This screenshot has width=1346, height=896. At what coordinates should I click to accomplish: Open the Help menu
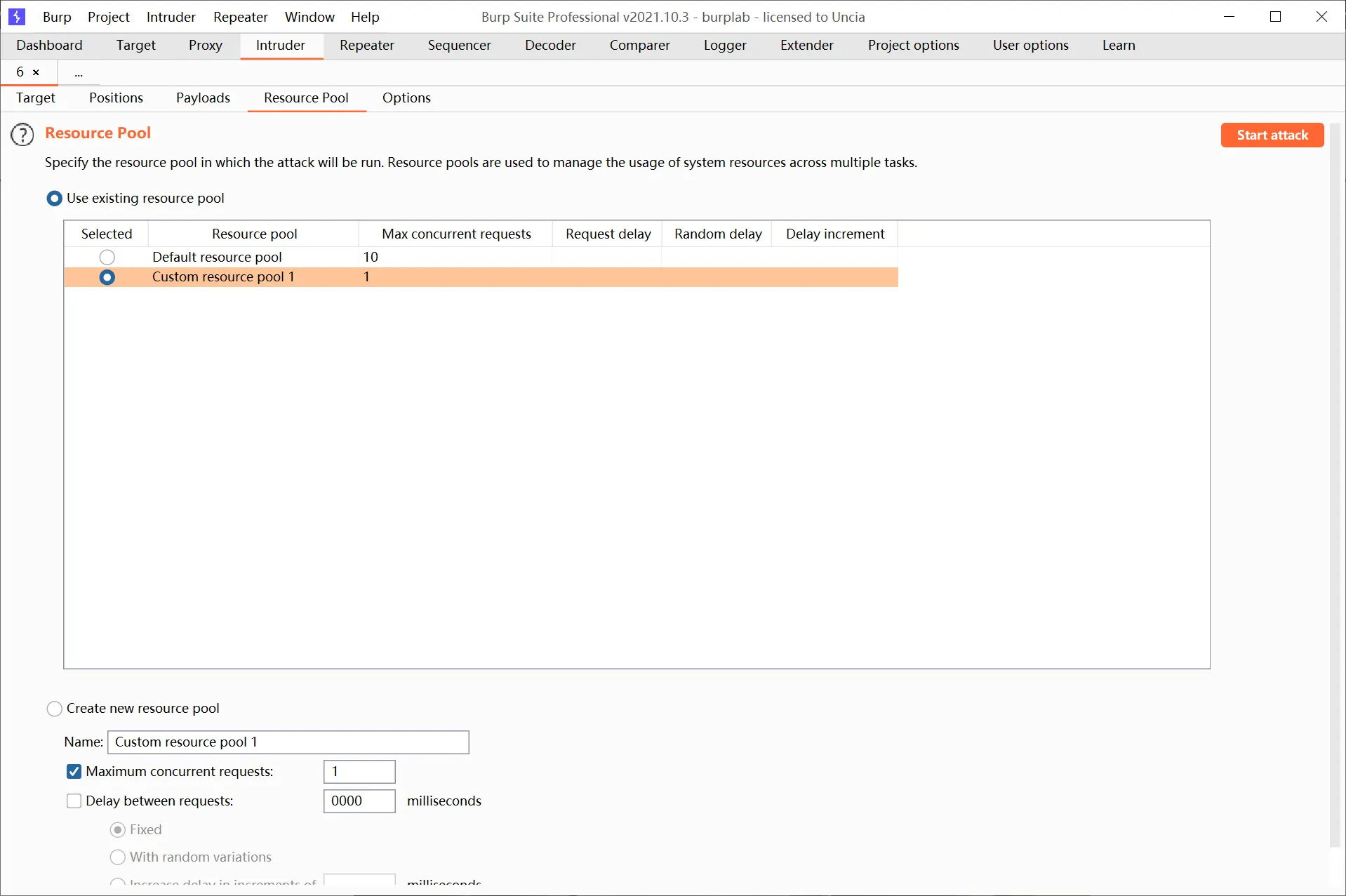tap(365, 17)
